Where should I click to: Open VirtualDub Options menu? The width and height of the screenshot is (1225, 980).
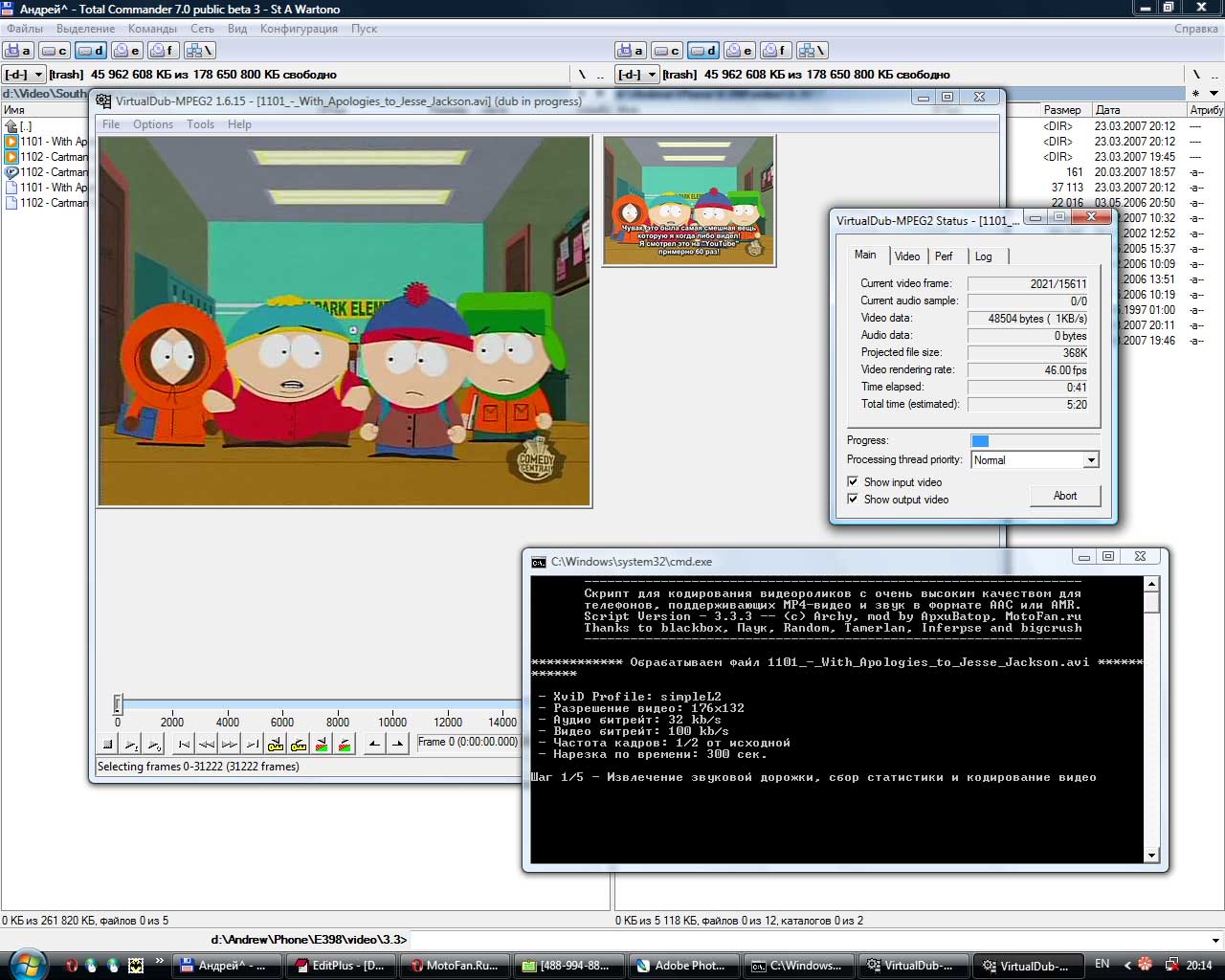[x=153, y=124]
